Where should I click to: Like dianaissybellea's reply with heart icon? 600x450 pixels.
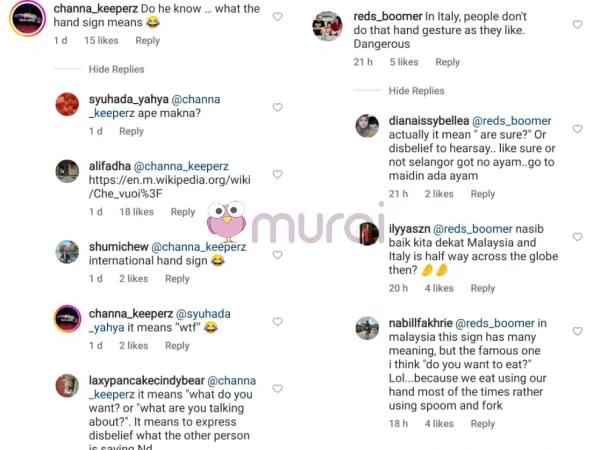pyautogui.click(x=578, y=126)
